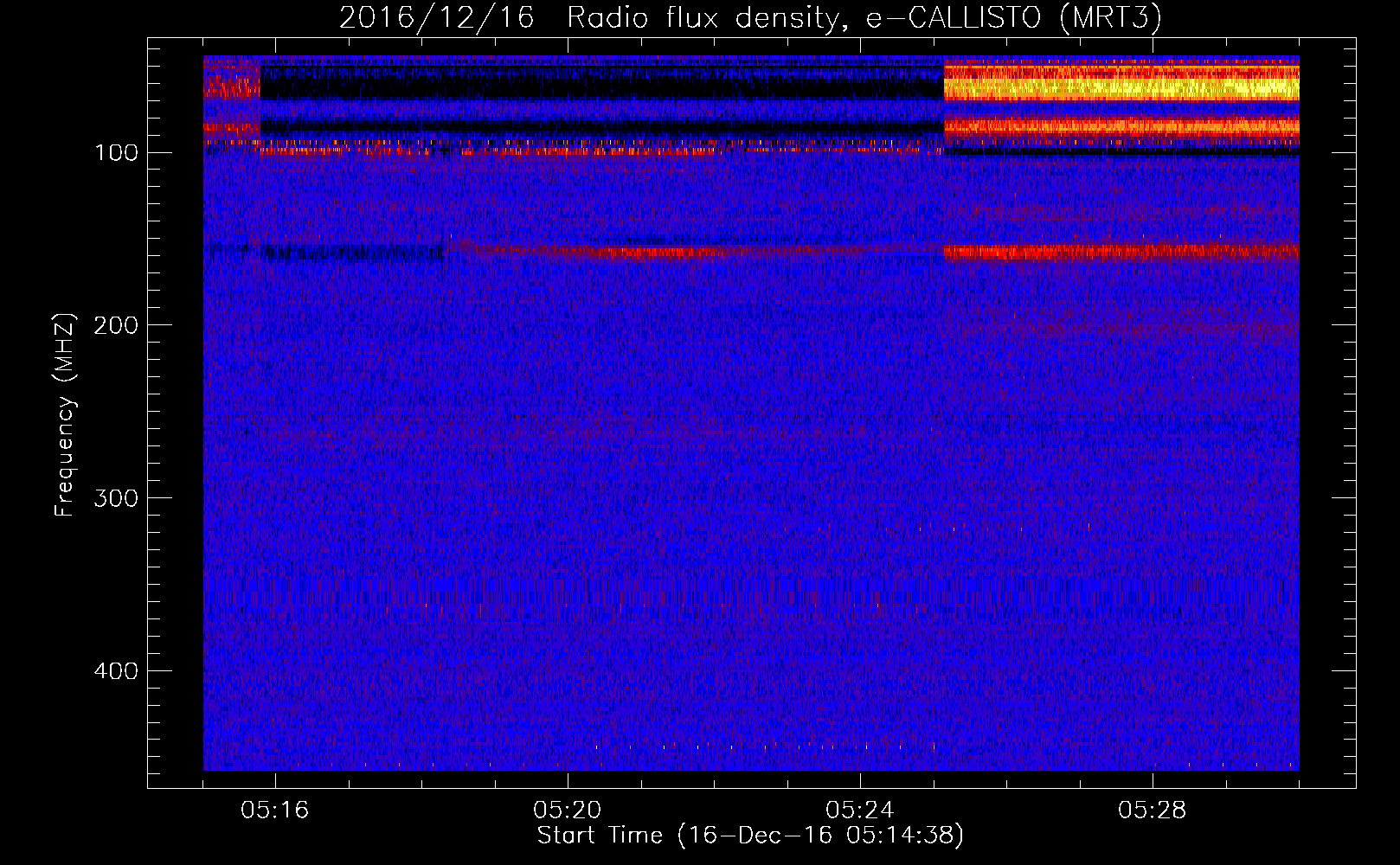This screenshot has width=1400, height=865.
Task: Click the 05:20 time tick label
Action: (x=568, y=811)
